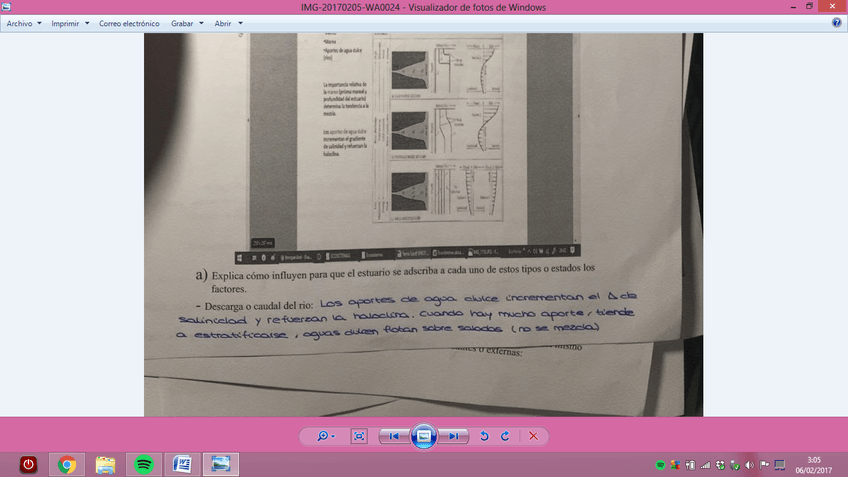
Task: Open Spotify from the taskbar
Action: tap(144, 465)
